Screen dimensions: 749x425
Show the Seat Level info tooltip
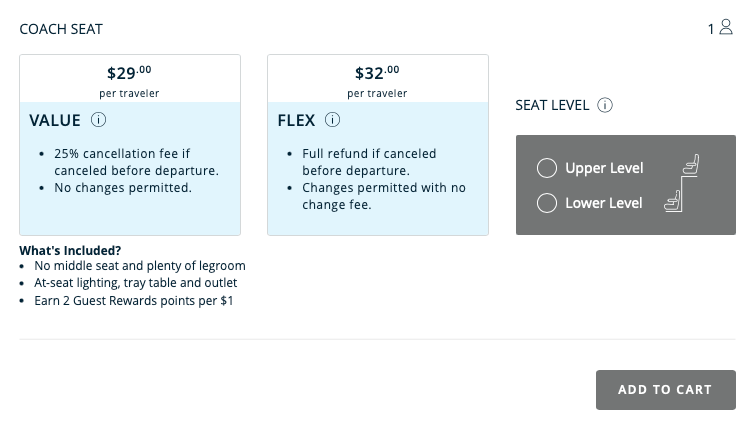coord(605,105)
